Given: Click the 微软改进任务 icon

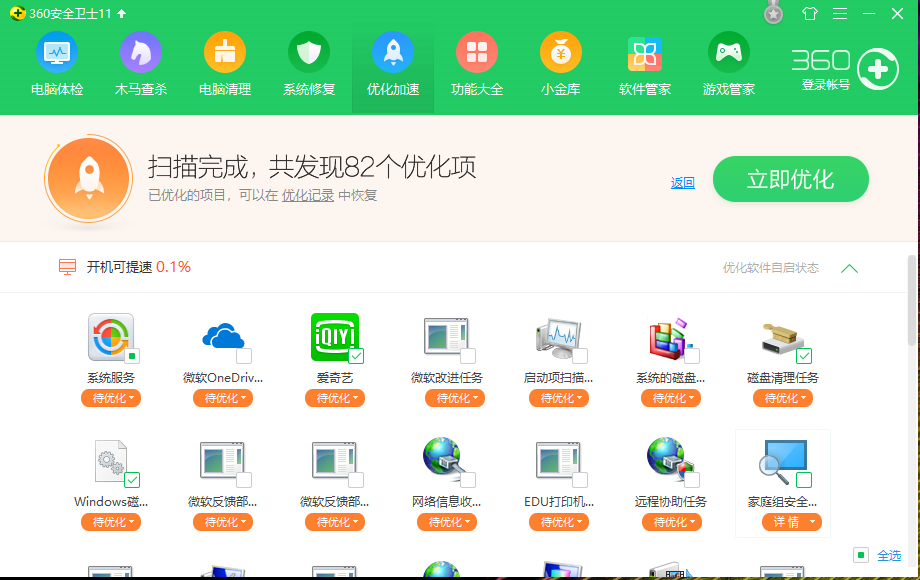Looking at the screenshot, I should [446, 336].
